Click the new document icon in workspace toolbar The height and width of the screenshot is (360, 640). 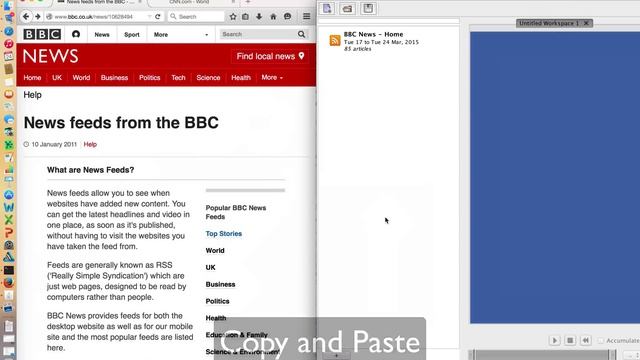click(x=327, y=8)
